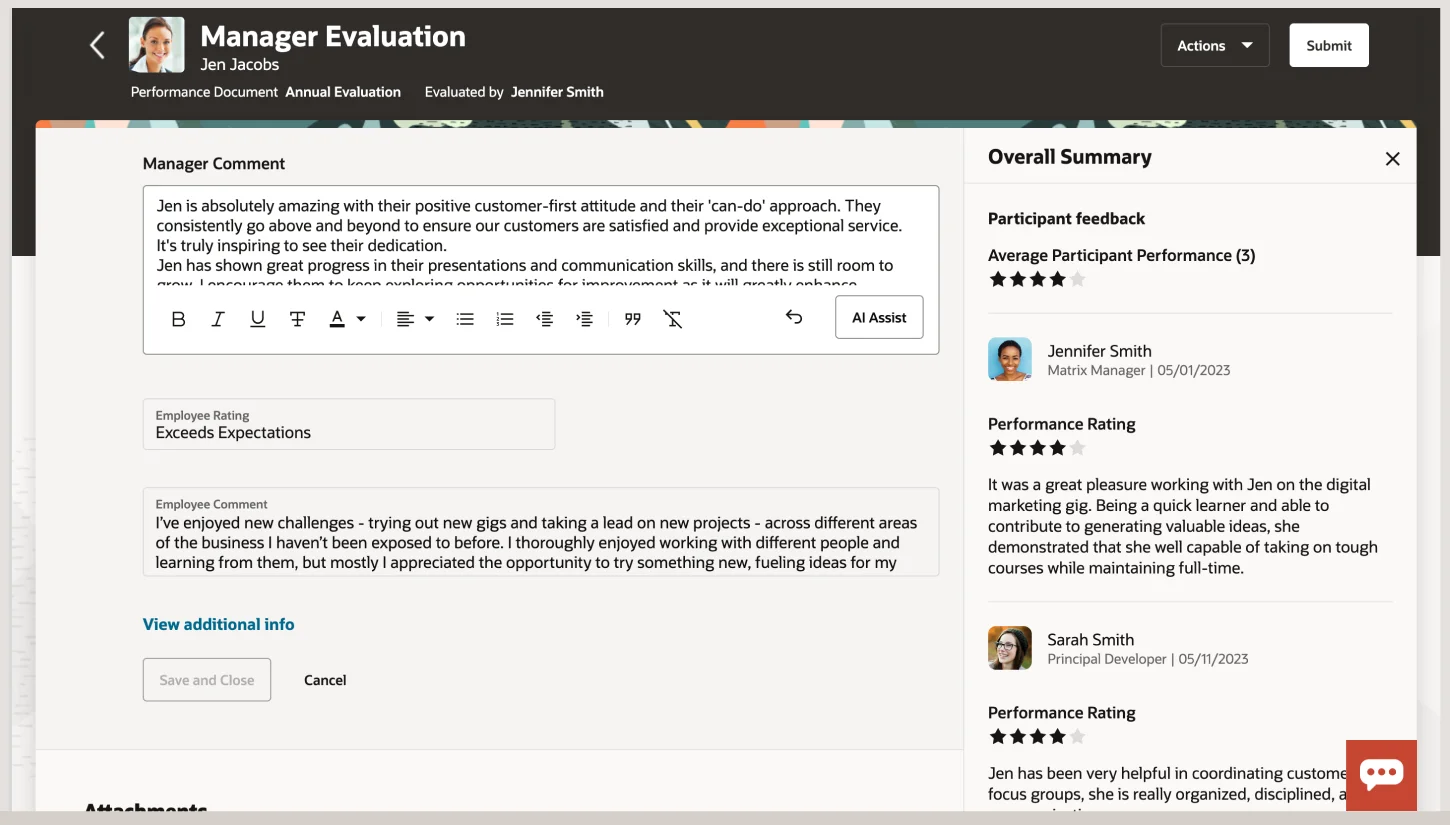Clear text formatting
Screen dimensions: 1450x825
click(x=673, y=319)
